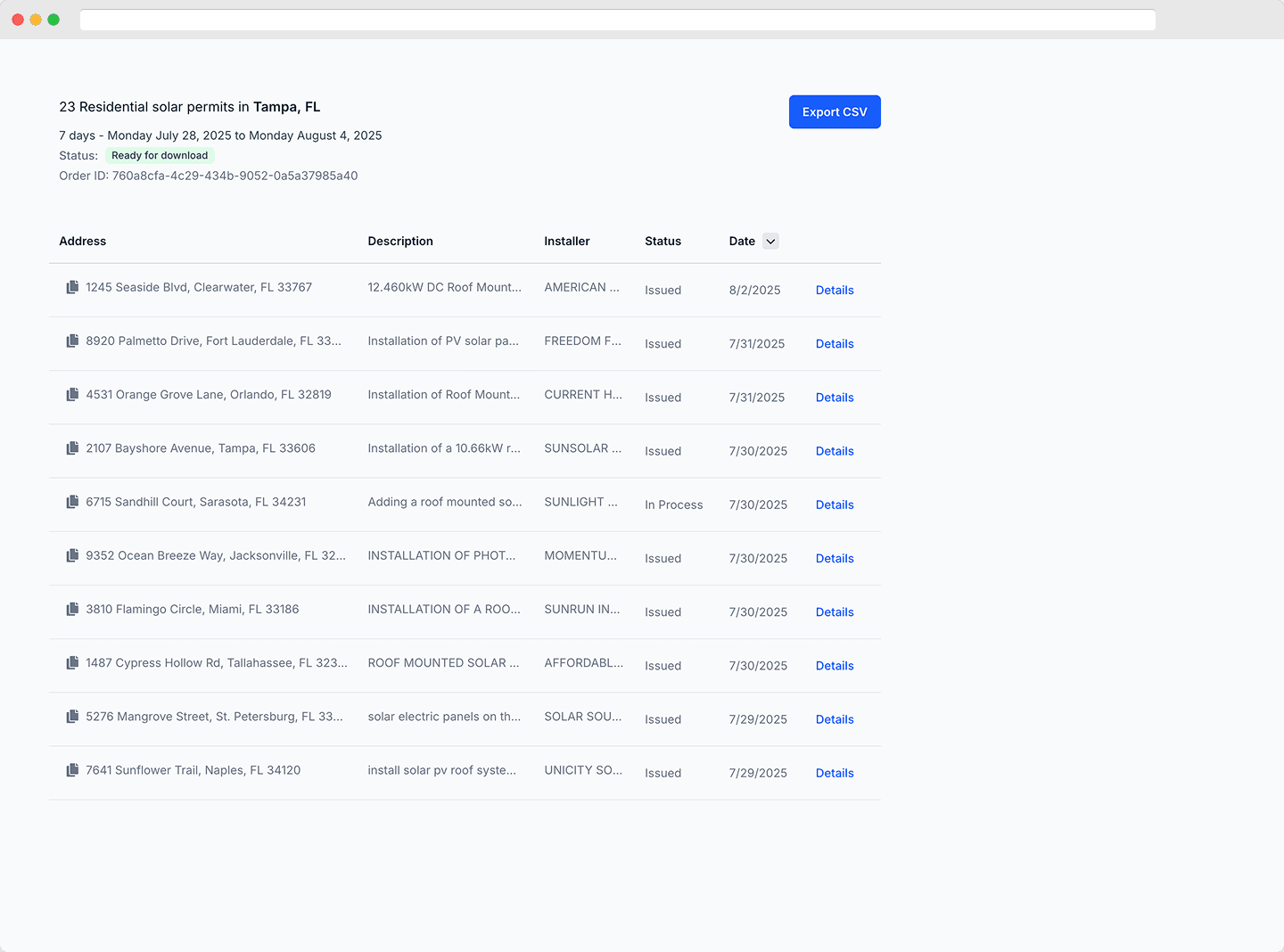The image size is (1284, 952).
Task: Copy the 7641 Sunflower Trail address
Action: 72,770
